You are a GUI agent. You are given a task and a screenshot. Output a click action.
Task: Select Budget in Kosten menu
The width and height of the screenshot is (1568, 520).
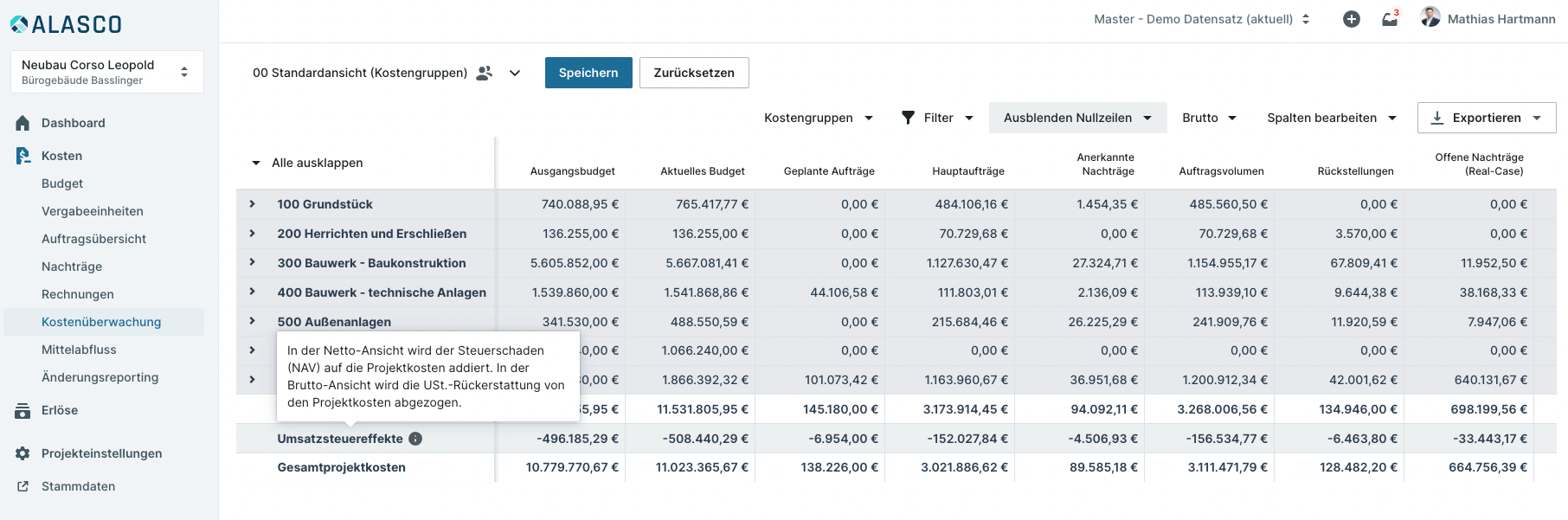pyautogui.click(x=62, y=183)
